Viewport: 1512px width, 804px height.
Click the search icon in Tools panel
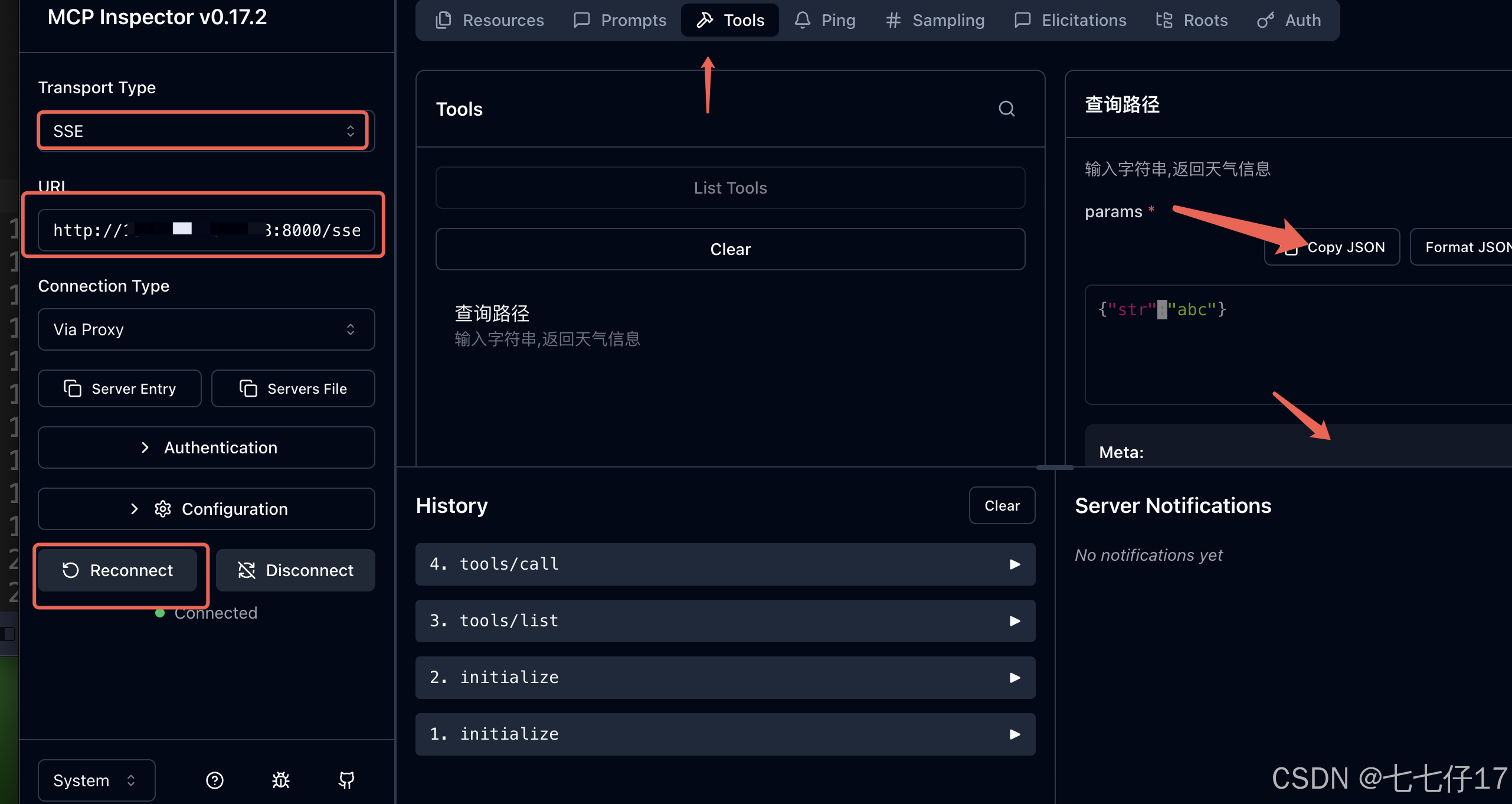(x=1006, y=109)
